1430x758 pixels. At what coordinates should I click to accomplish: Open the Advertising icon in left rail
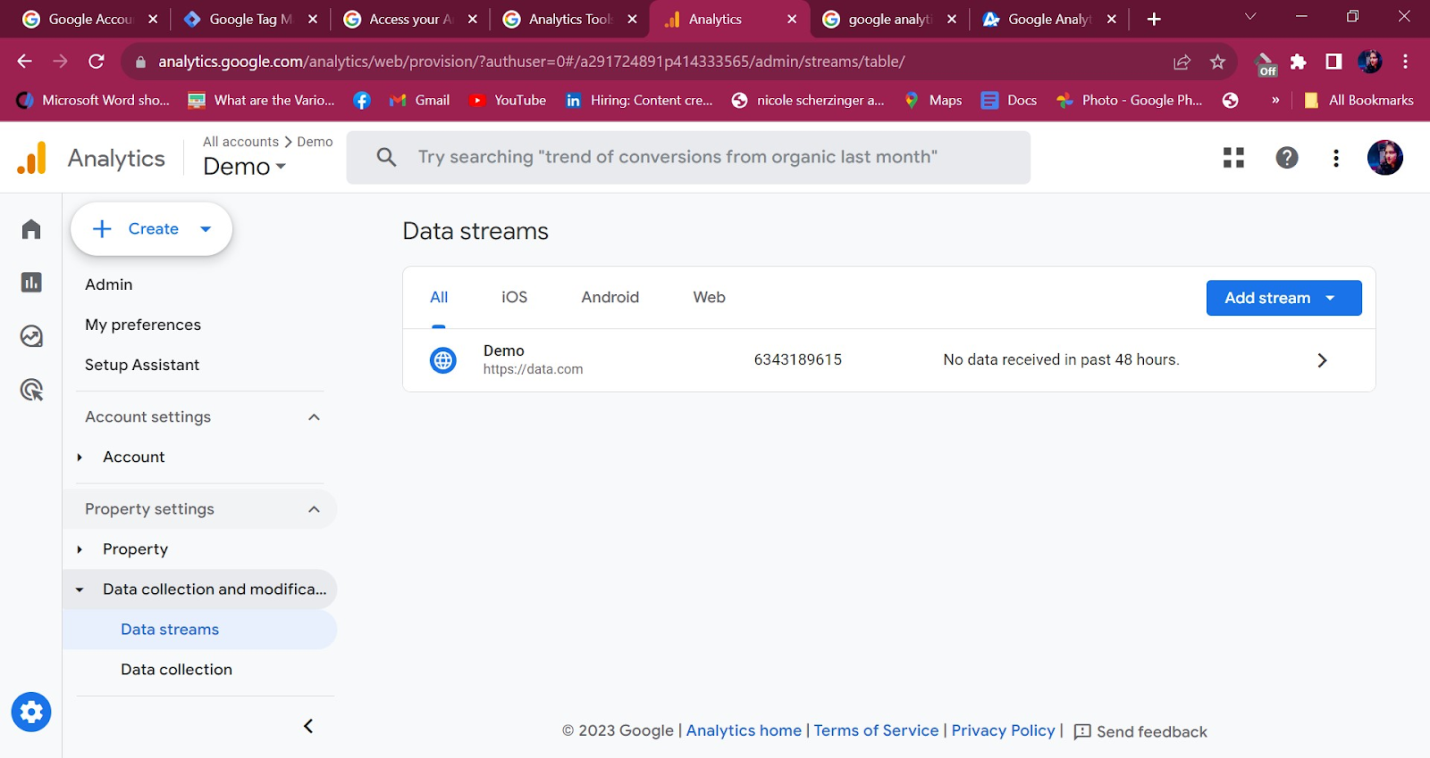31,390
